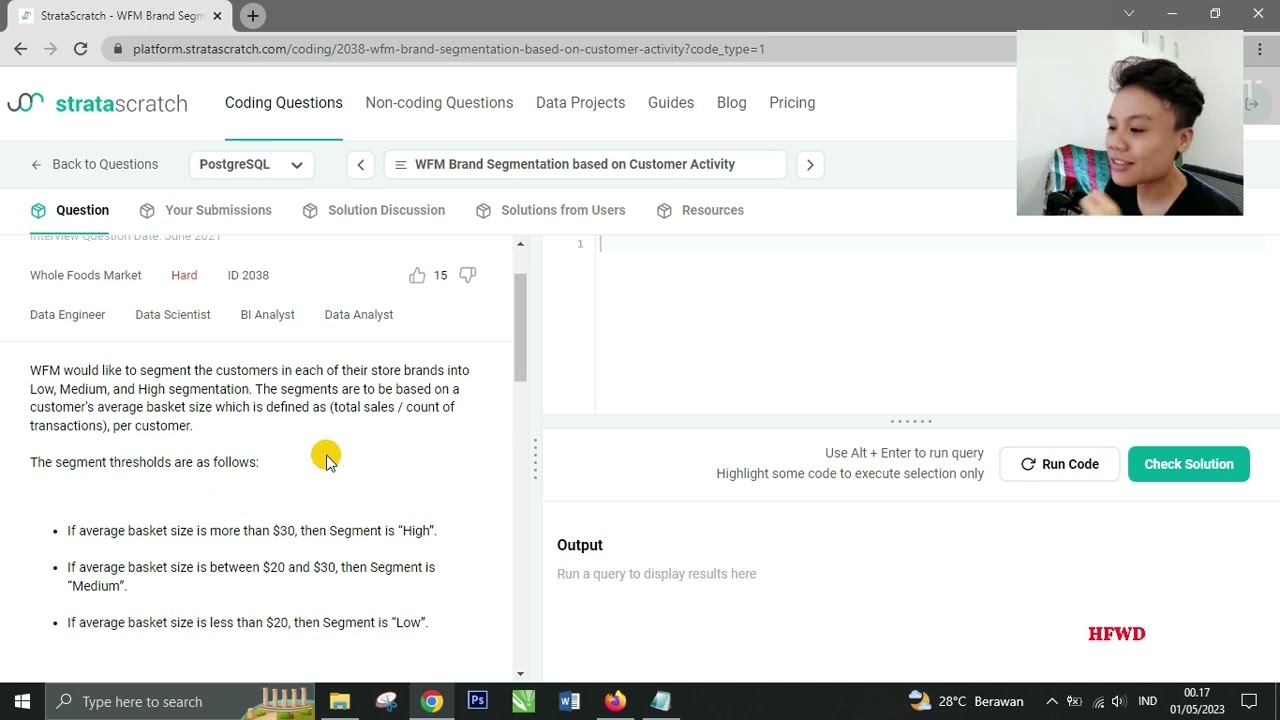Click the Whole Foods Market company tag
1280x720 pixels.
[x=86, y=275]
